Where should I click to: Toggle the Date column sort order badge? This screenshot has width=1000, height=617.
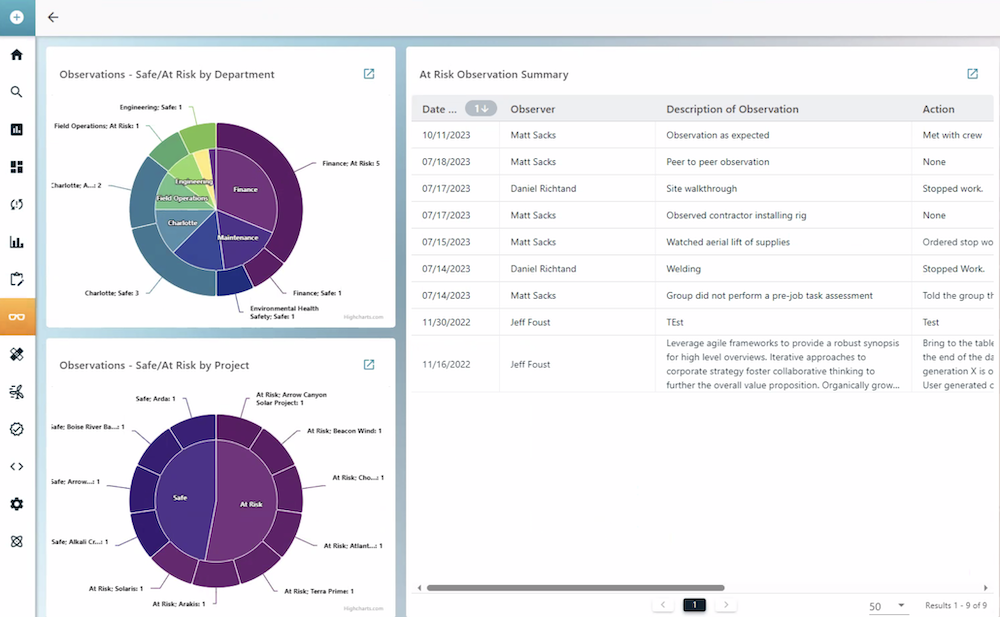[481, 108]
